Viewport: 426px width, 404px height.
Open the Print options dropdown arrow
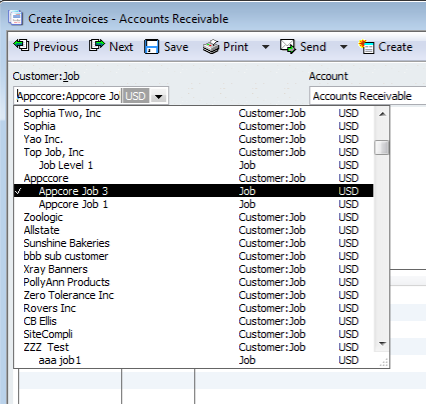265,47
